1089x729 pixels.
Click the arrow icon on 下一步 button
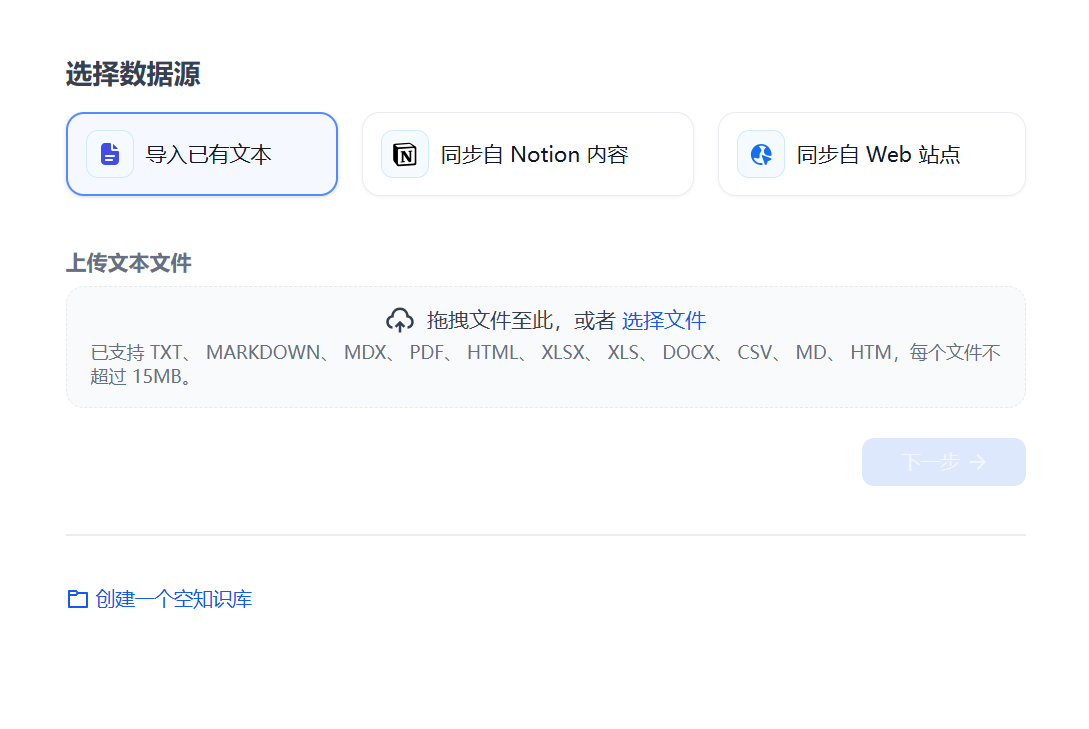pyautogui.click(x=978, y=462)
